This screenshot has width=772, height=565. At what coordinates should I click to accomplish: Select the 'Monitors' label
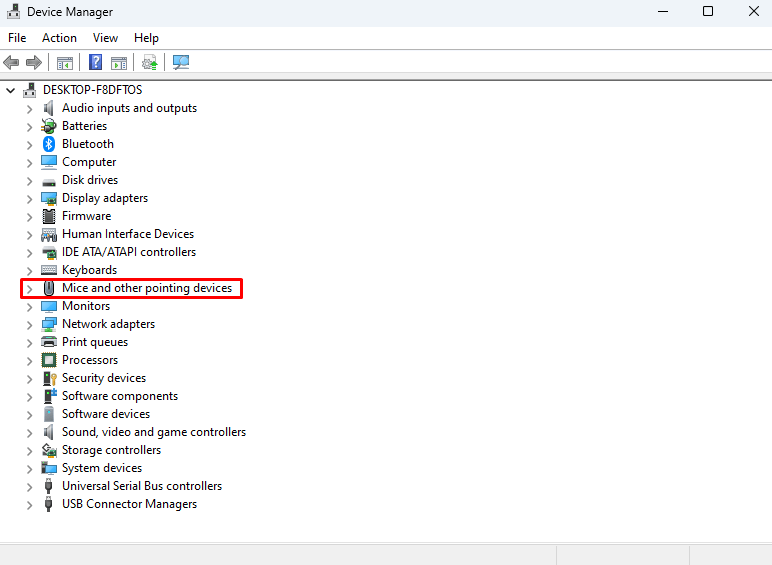coord(86,306)
